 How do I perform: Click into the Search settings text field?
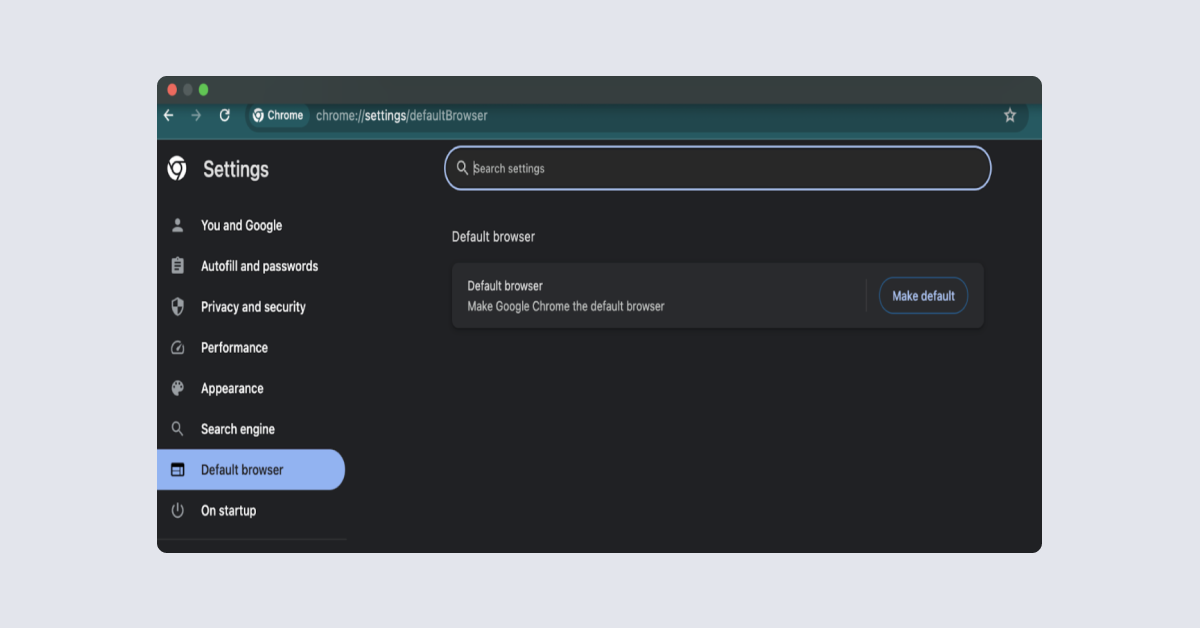(720, 168)
